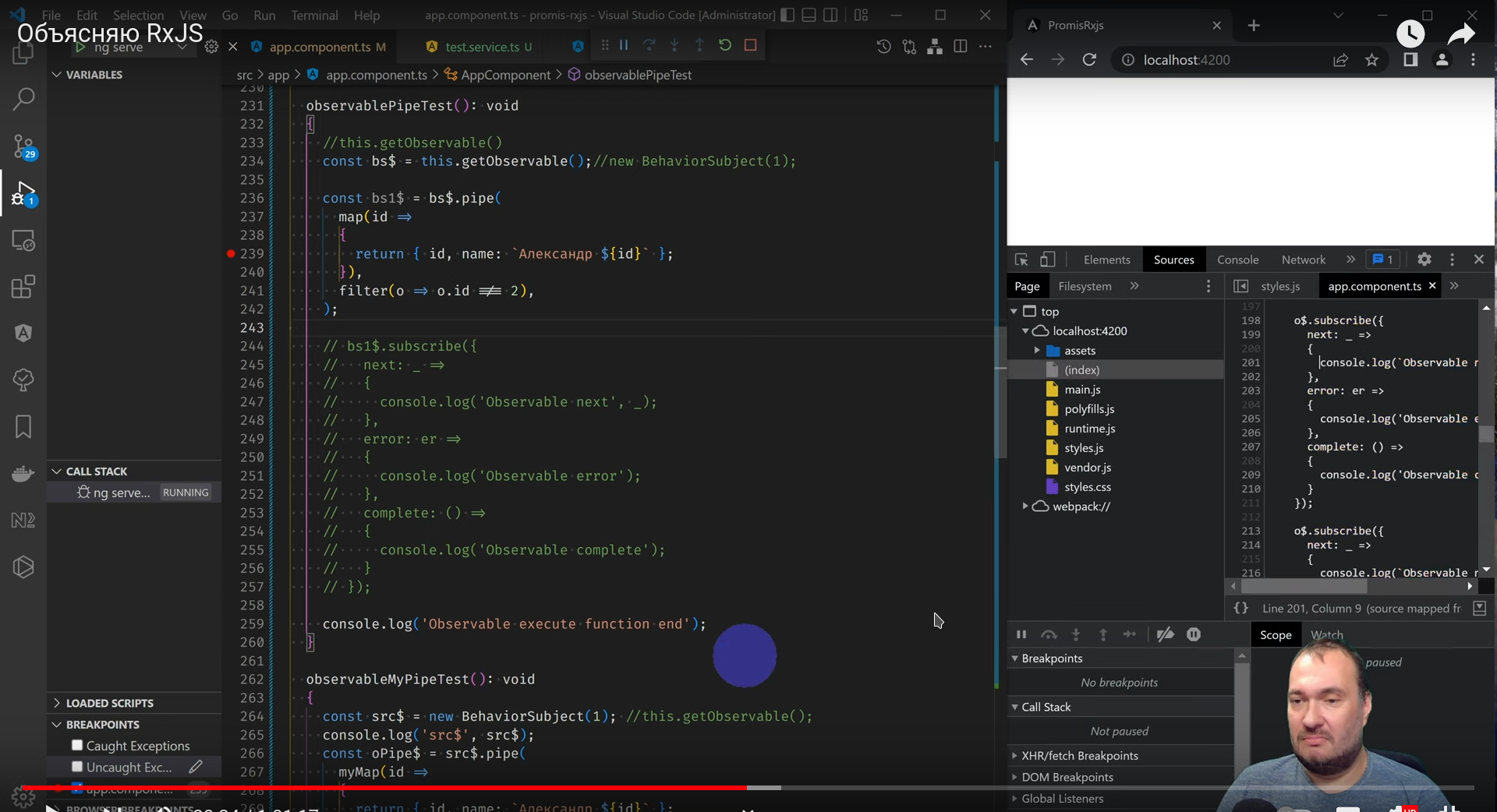Expand the assets folder in Sources
Image resolution: width=1497 pixels, height=812 pixels.
[1037, 351]
